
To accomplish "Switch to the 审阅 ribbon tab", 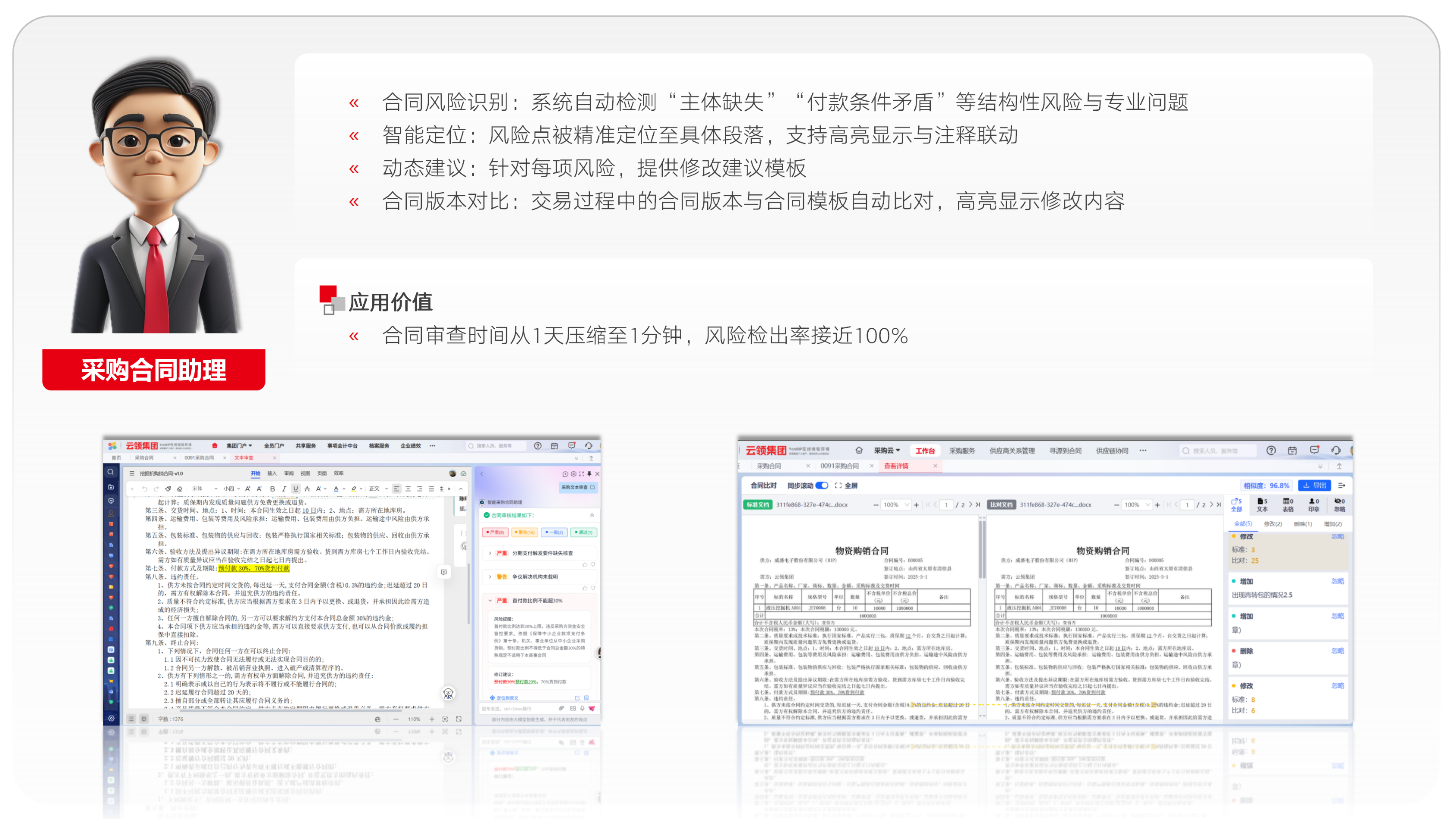I will pos(288,473).
